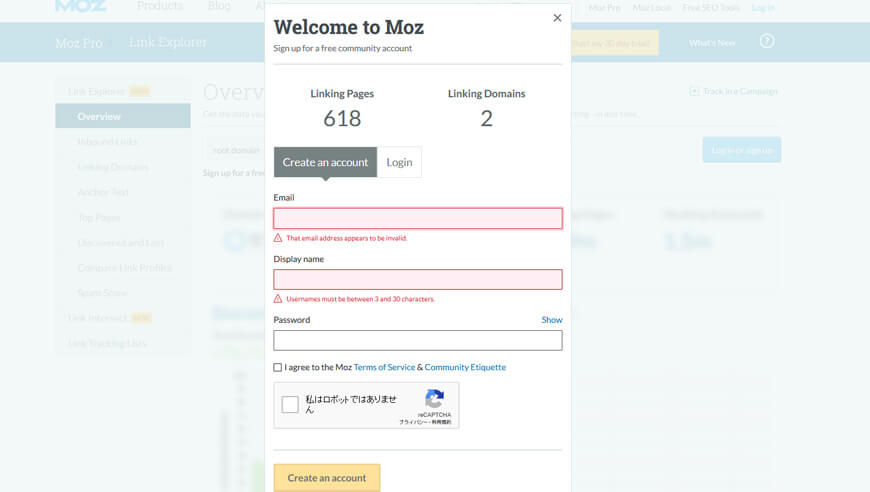
Task: Click the plus icon beside Track in a Campaign
Action: click(694, 91)
